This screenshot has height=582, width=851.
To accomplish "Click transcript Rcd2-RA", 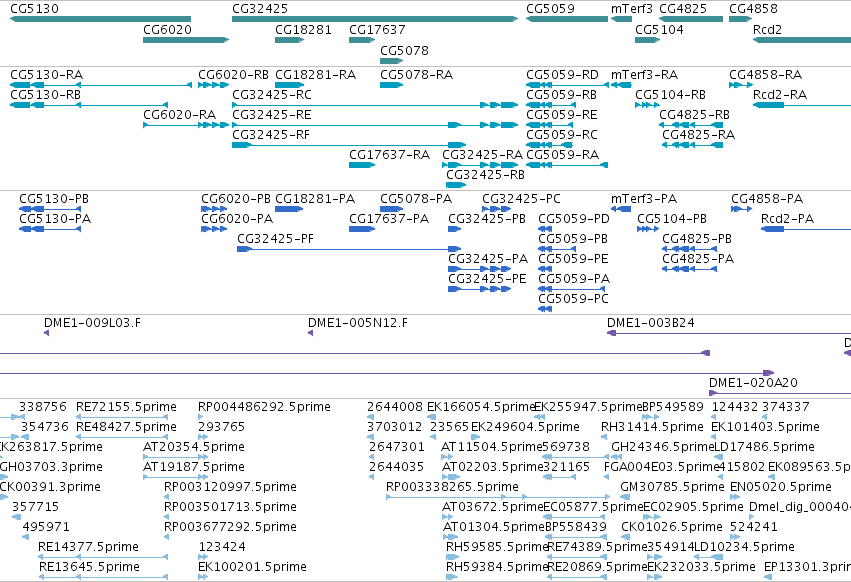I will tap(802, 105).
